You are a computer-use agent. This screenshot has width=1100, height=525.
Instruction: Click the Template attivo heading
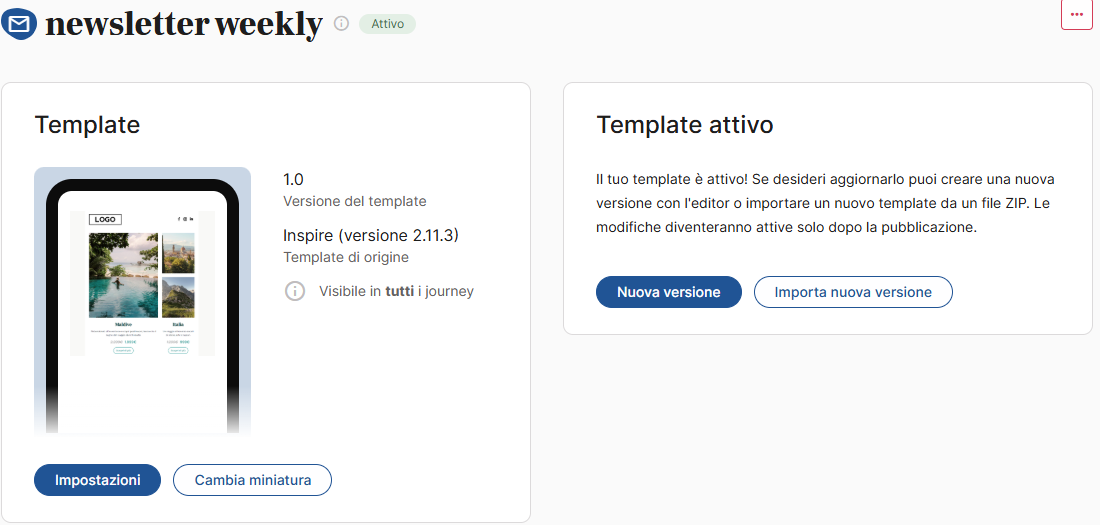[685, 125]
